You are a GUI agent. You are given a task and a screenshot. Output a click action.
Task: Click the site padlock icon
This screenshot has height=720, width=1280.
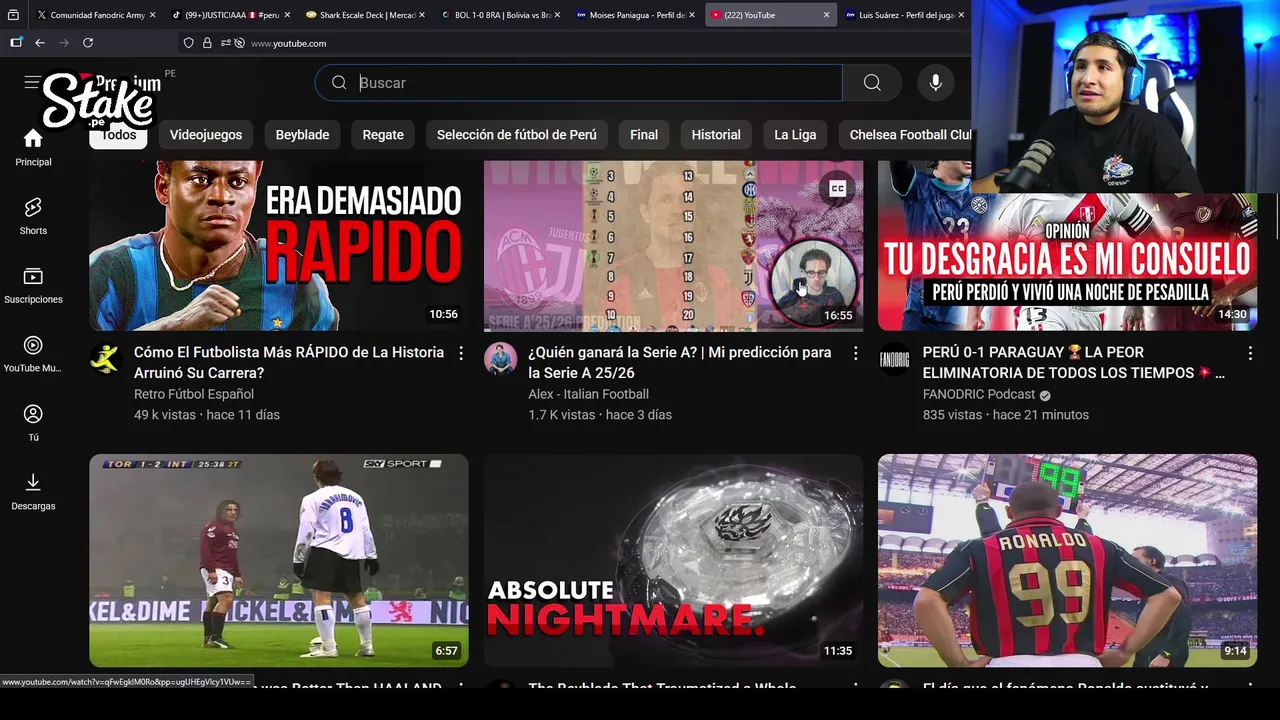pos(207,43)
